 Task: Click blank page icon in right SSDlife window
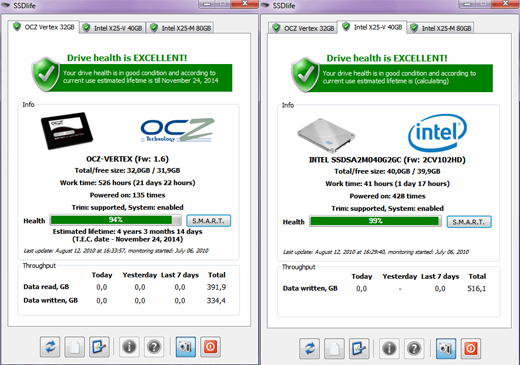pyautogui.click(x=334, y=349)
